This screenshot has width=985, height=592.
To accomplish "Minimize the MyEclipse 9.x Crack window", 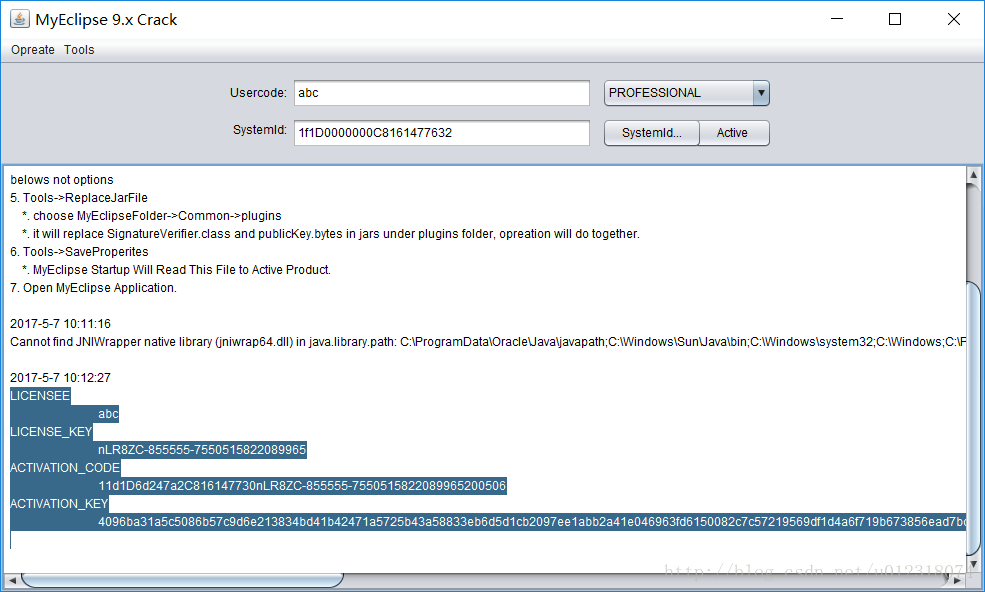I will click(837, 19).
